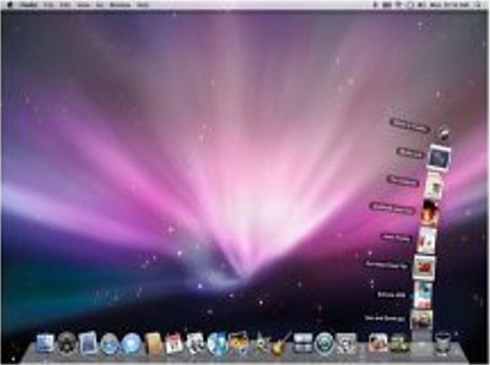Open Preview app from the Dock
The height and width of the screenshot is (365, 490).
196,343
